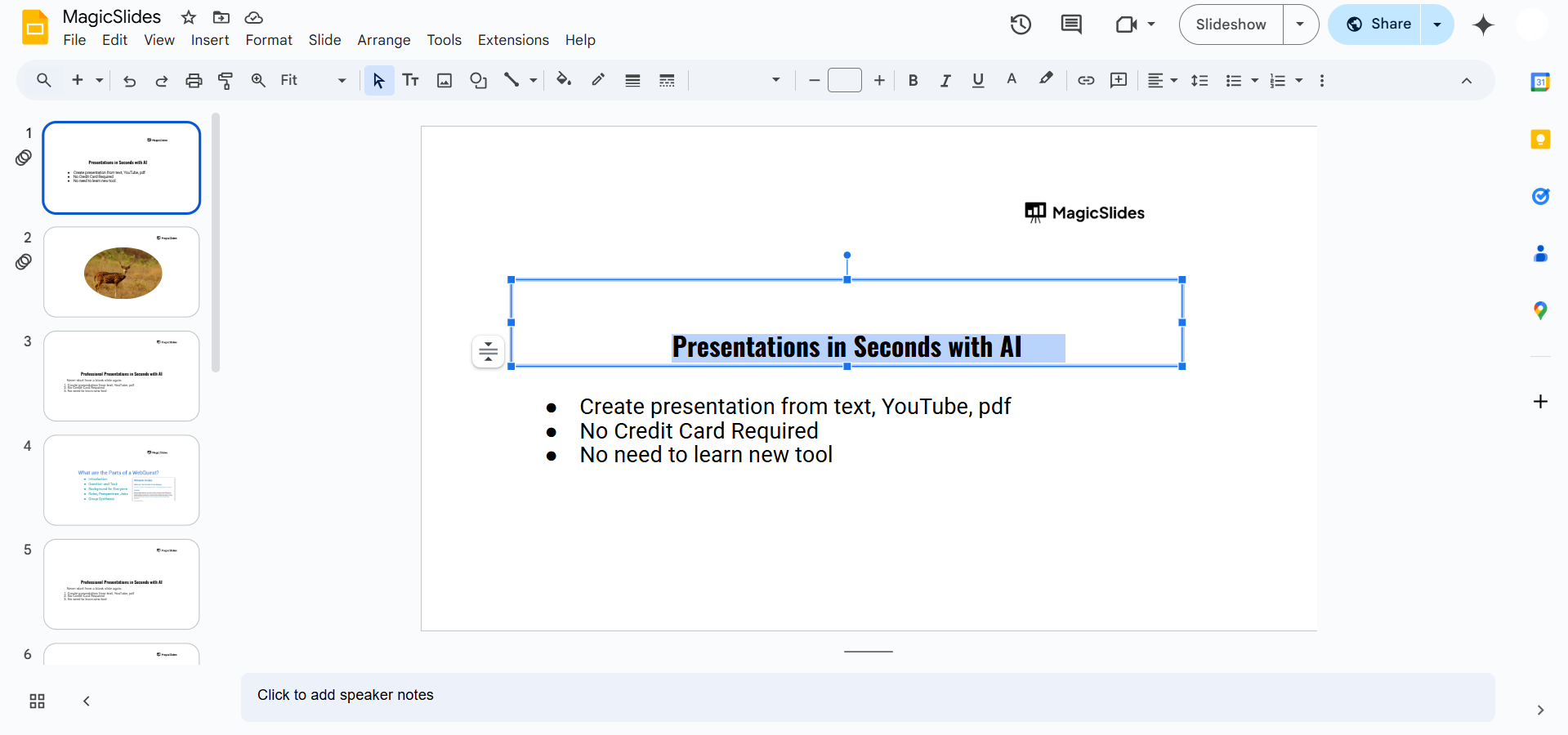Open the comments panel icon

point(1071,24)
